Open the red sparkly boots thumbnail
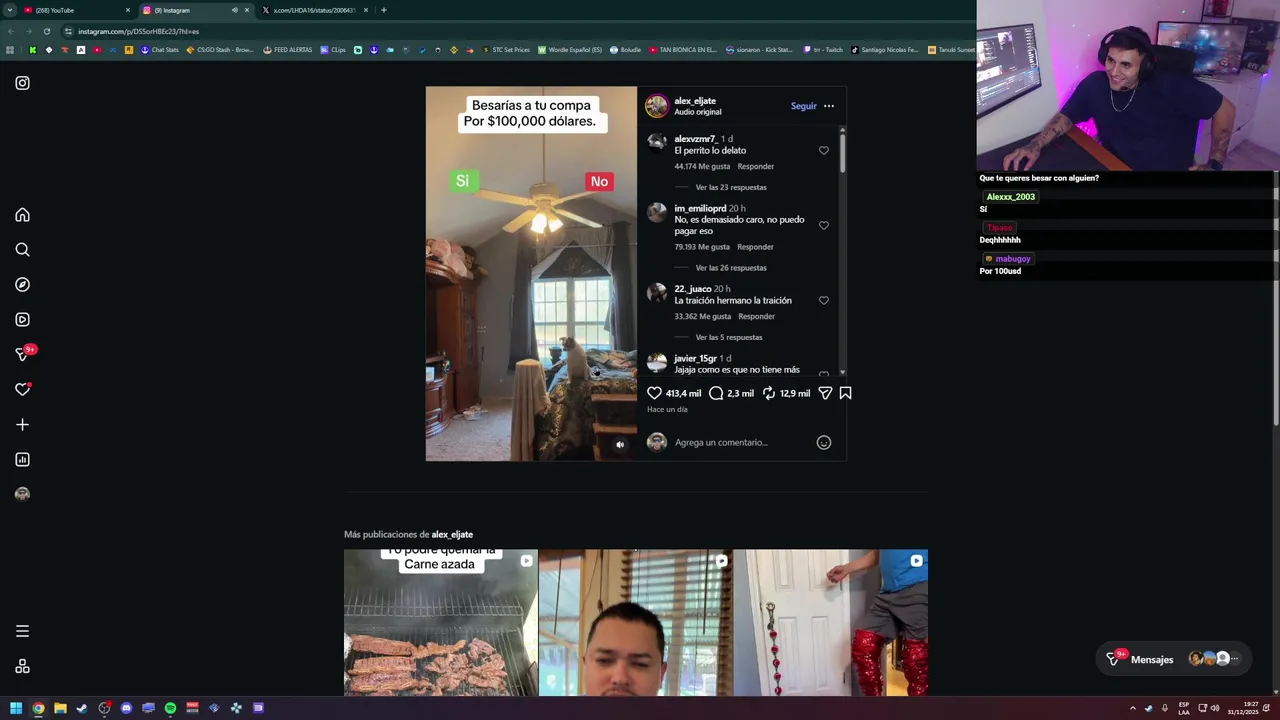 (831, 622)
